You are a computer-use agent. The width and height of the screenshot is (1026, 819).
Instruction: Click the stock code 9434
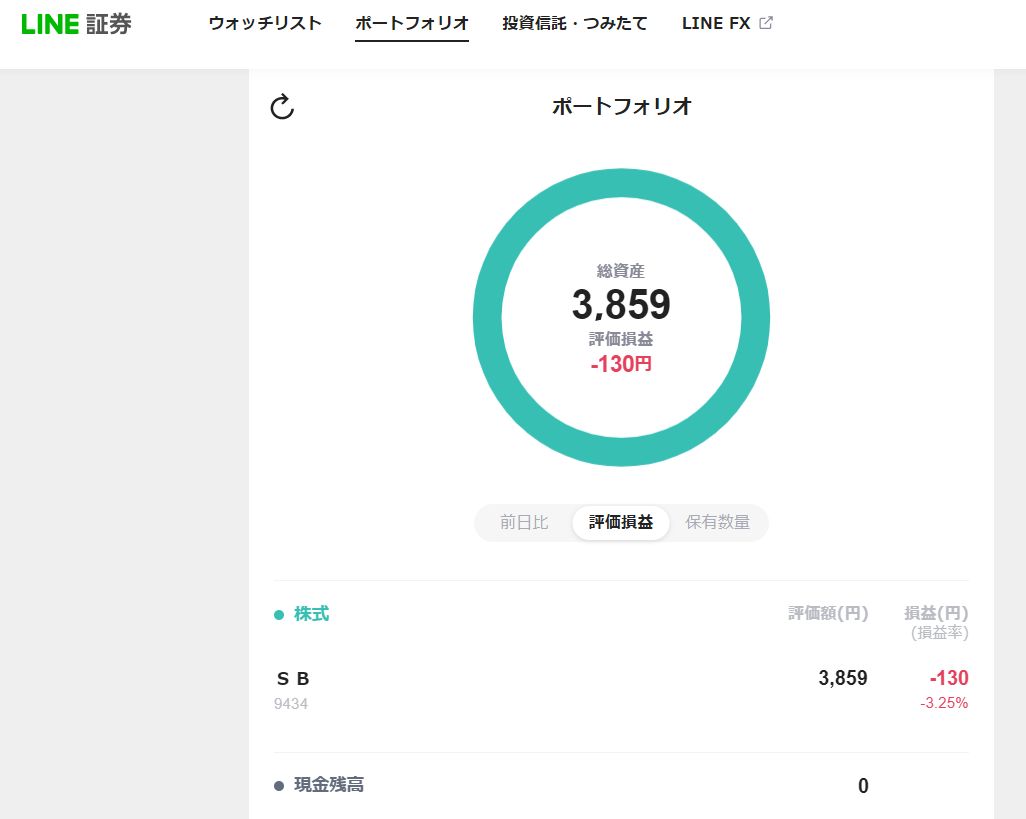[291, 704]
